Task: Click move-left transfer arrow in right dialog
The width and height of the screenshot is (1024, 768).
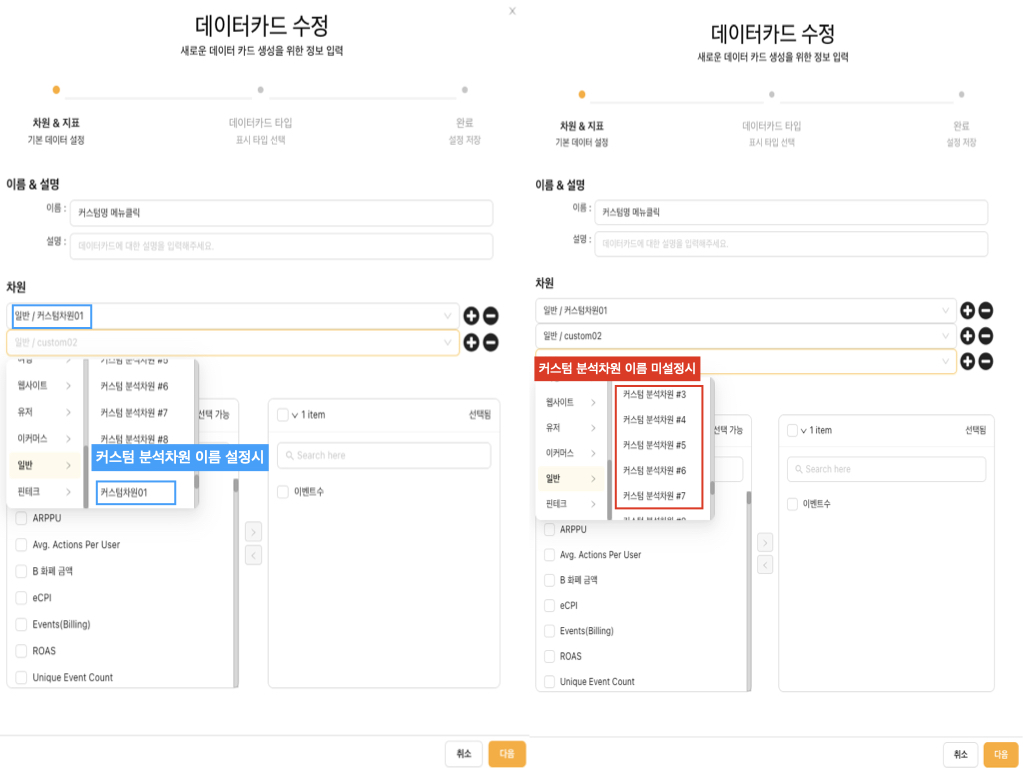Action: pos(765,565)
